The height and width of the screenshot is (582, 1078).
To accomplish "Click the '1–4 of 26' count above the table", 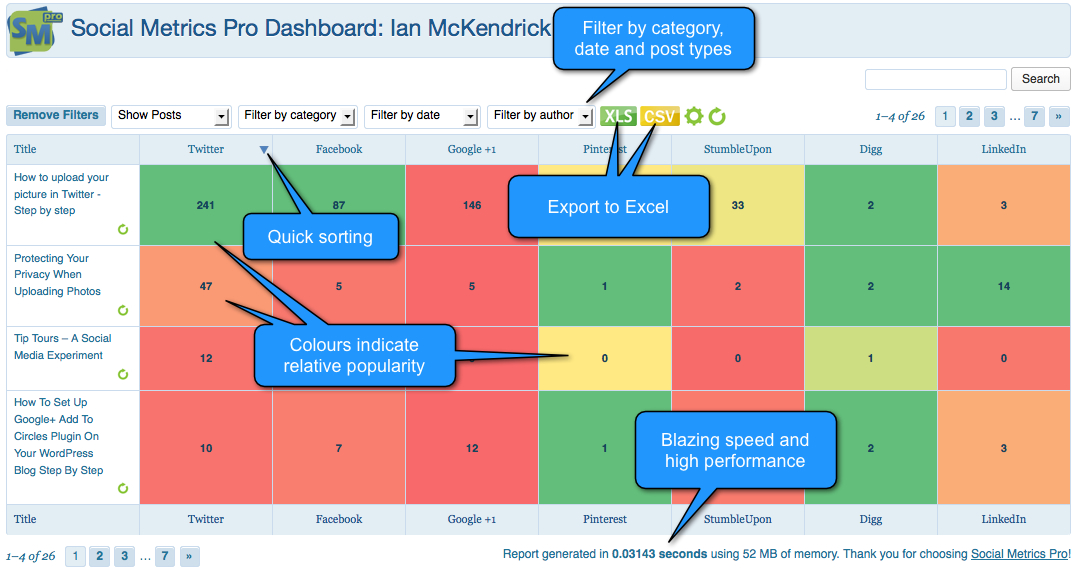I will pyautogui.click(x=900, y=117).
